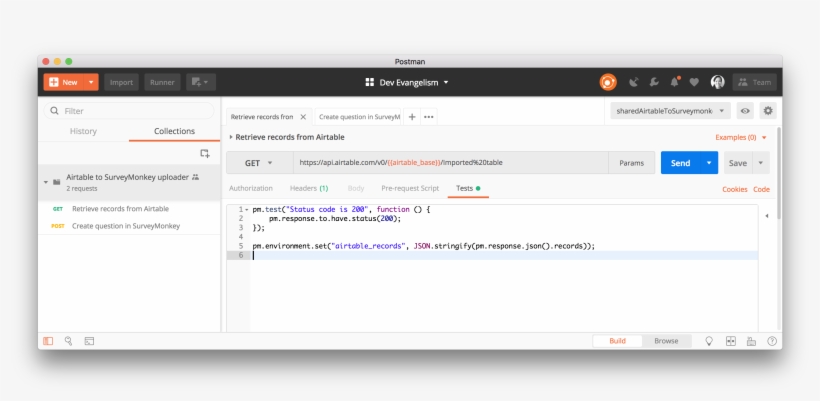The image size is (820, 401).
Task: Open the Find search icon in status bar
Action: coord(69,341)
